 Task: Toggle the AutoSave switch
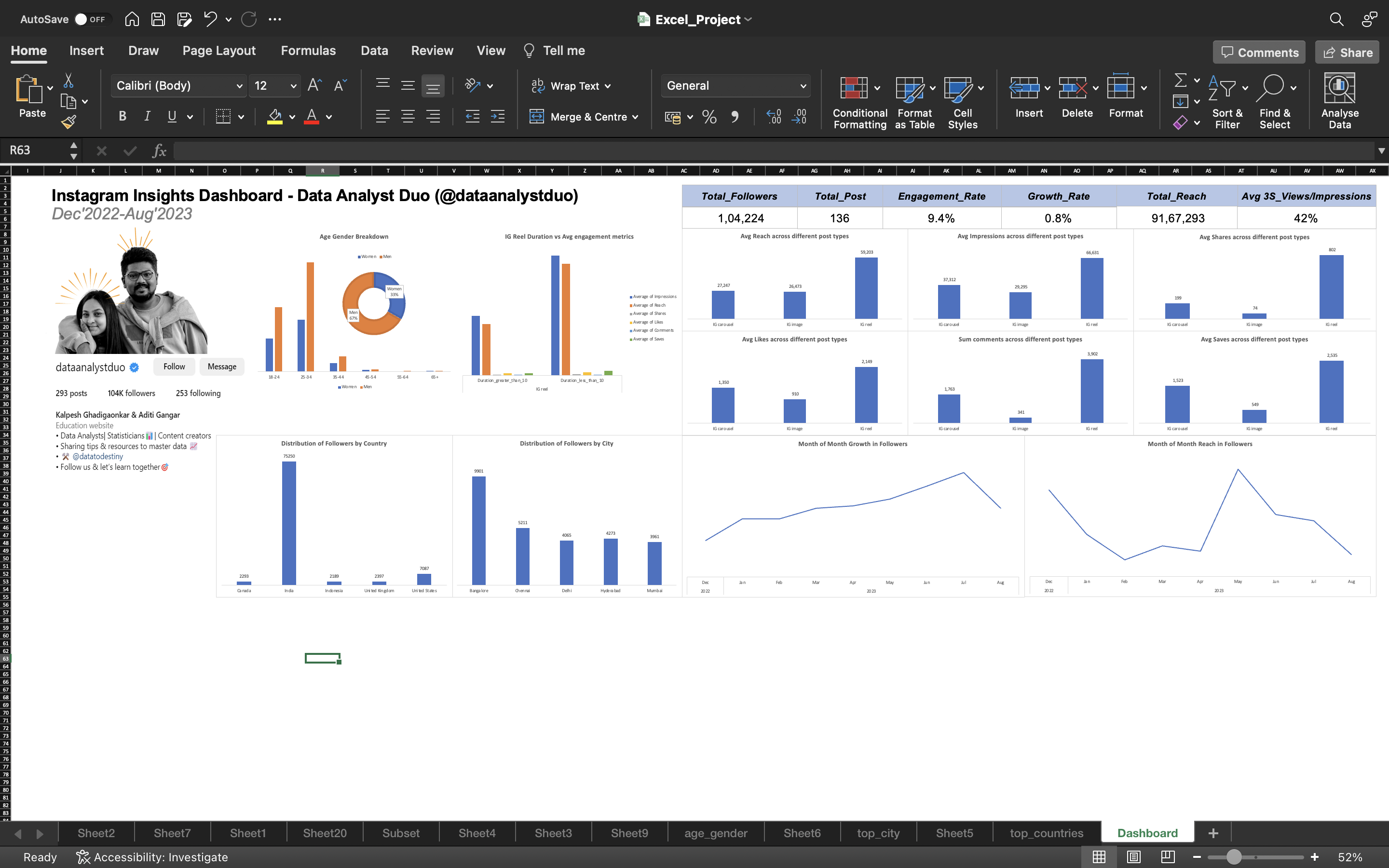[x=91, y=19]
